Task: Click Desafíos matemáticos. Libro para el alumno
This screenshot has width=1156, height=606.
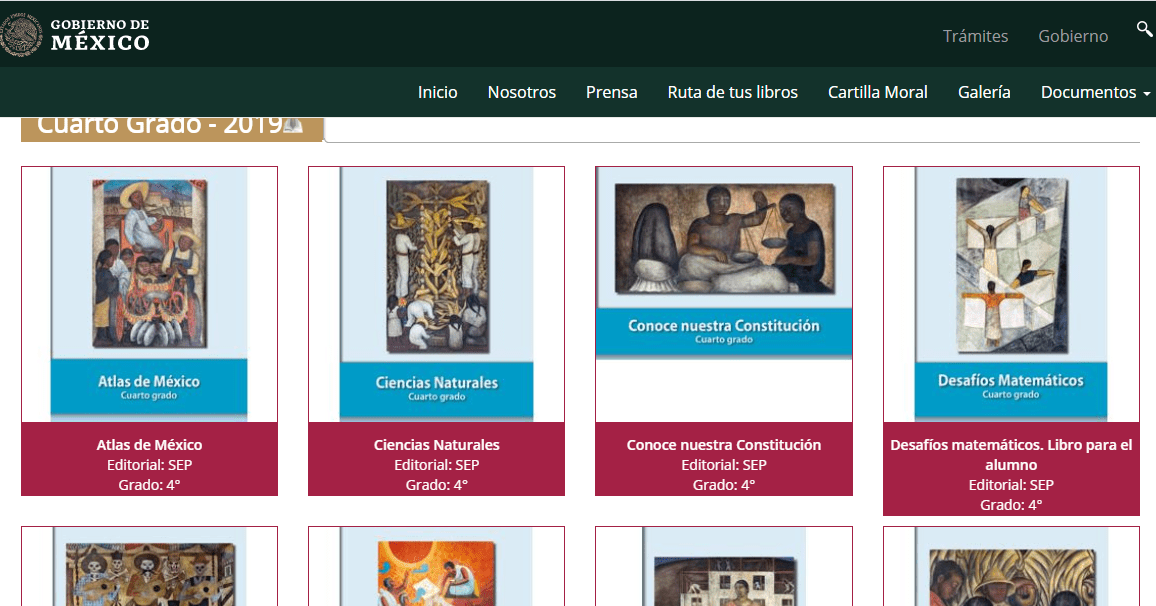Action: pos(1011,455)
